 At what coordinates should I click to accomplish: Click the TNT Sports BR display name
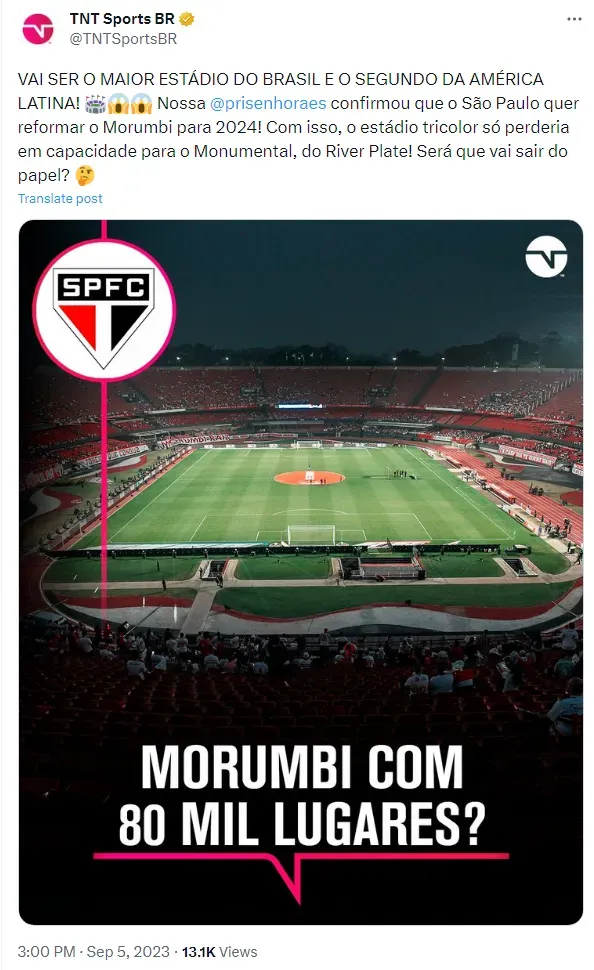point(122,19)
